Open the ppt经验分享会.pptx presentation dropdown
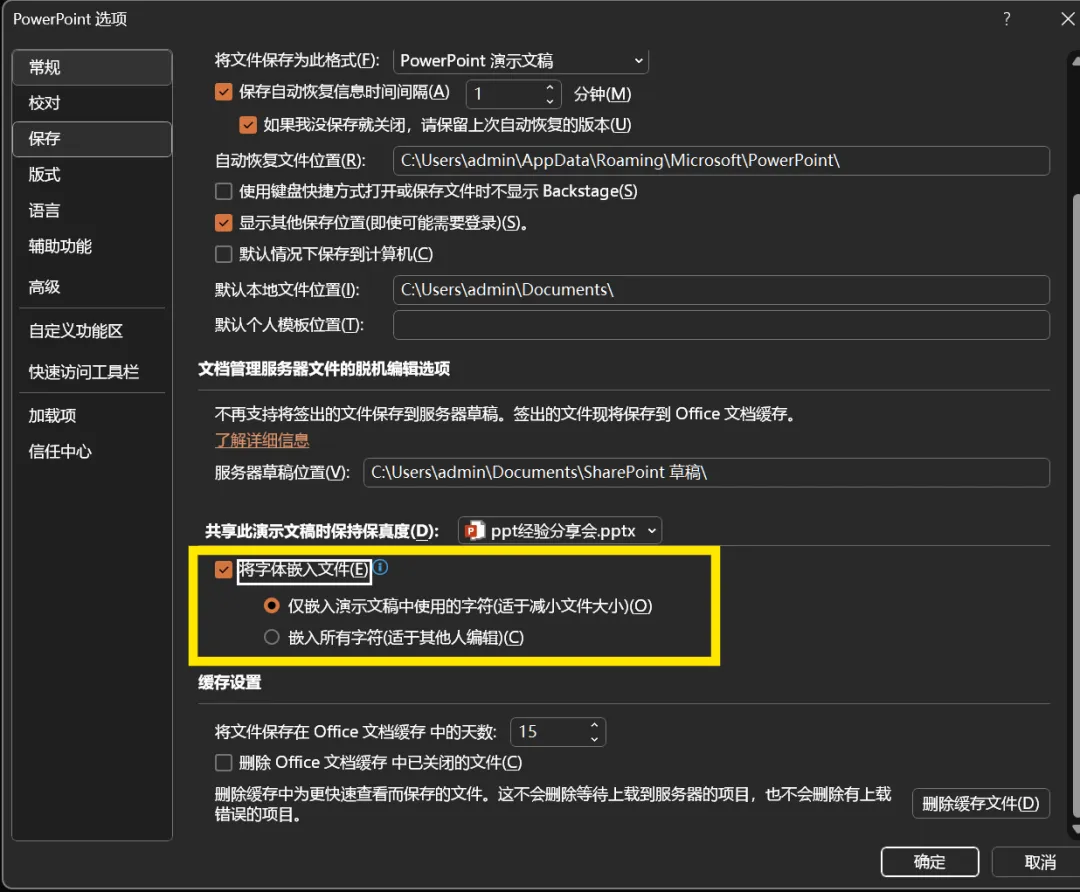 click(x=560, y=531)
